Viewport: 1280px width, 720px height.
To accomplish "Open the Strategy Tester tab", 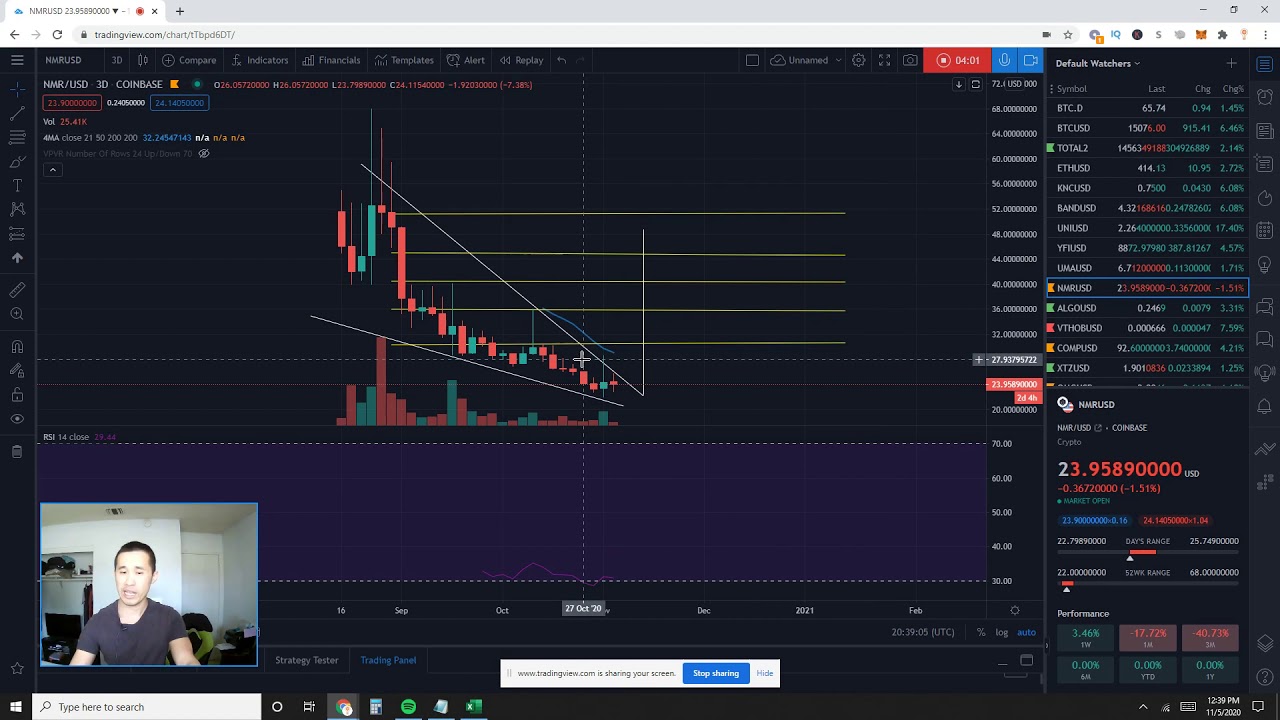I will (307, 660).
